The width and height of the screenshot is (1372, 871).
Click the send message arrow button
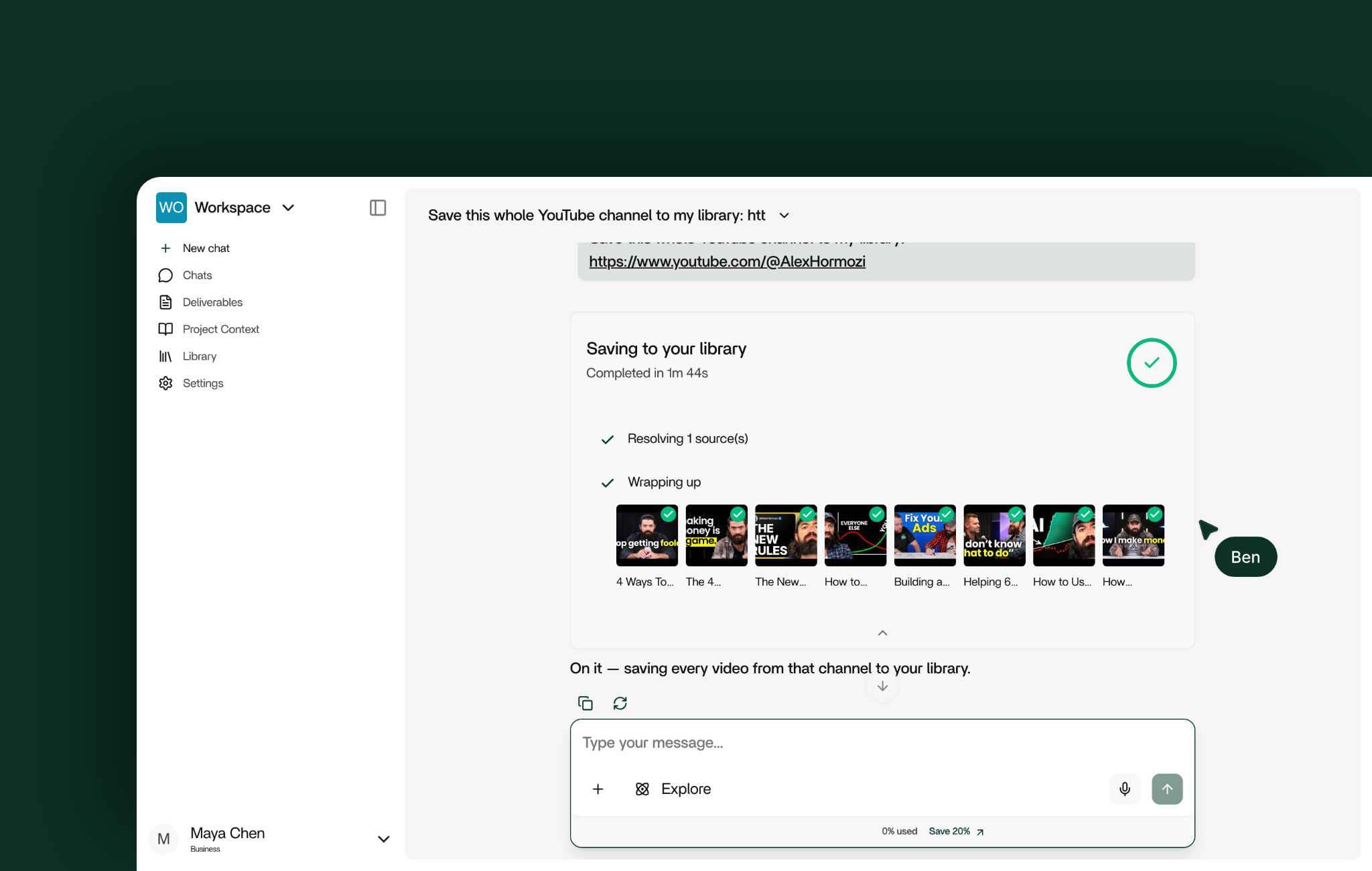1167,789
